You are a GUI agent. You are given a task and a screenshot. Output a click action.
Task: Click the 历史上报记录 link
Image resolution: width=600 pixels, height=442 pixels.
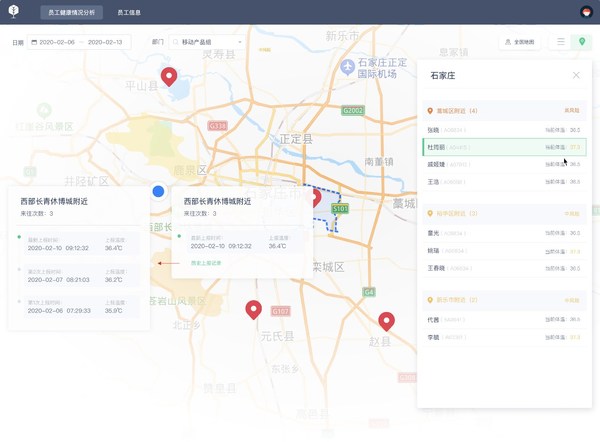pyautogui.click(x=206, y=263)
